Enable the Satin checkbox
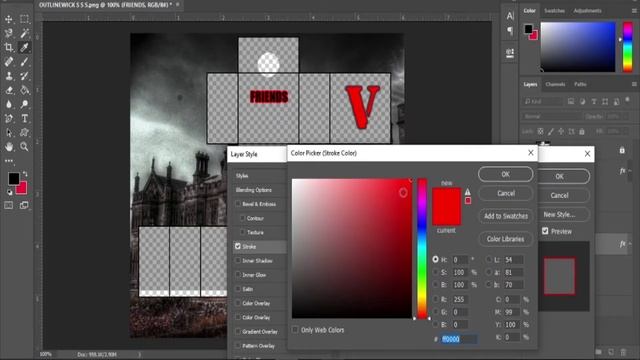The height and width of the screenshot is (360, 640). coord(238,289)
